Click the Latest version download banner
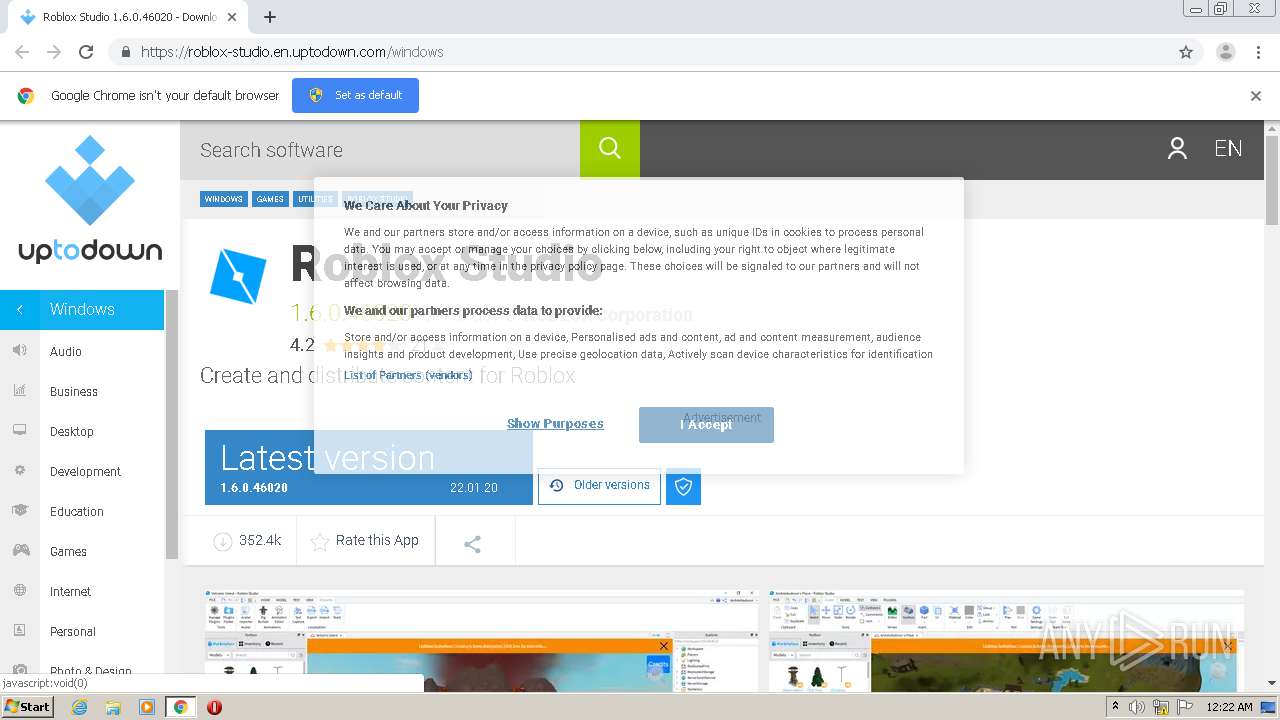The image size is (1280, 720). click(x=369, y=467)
